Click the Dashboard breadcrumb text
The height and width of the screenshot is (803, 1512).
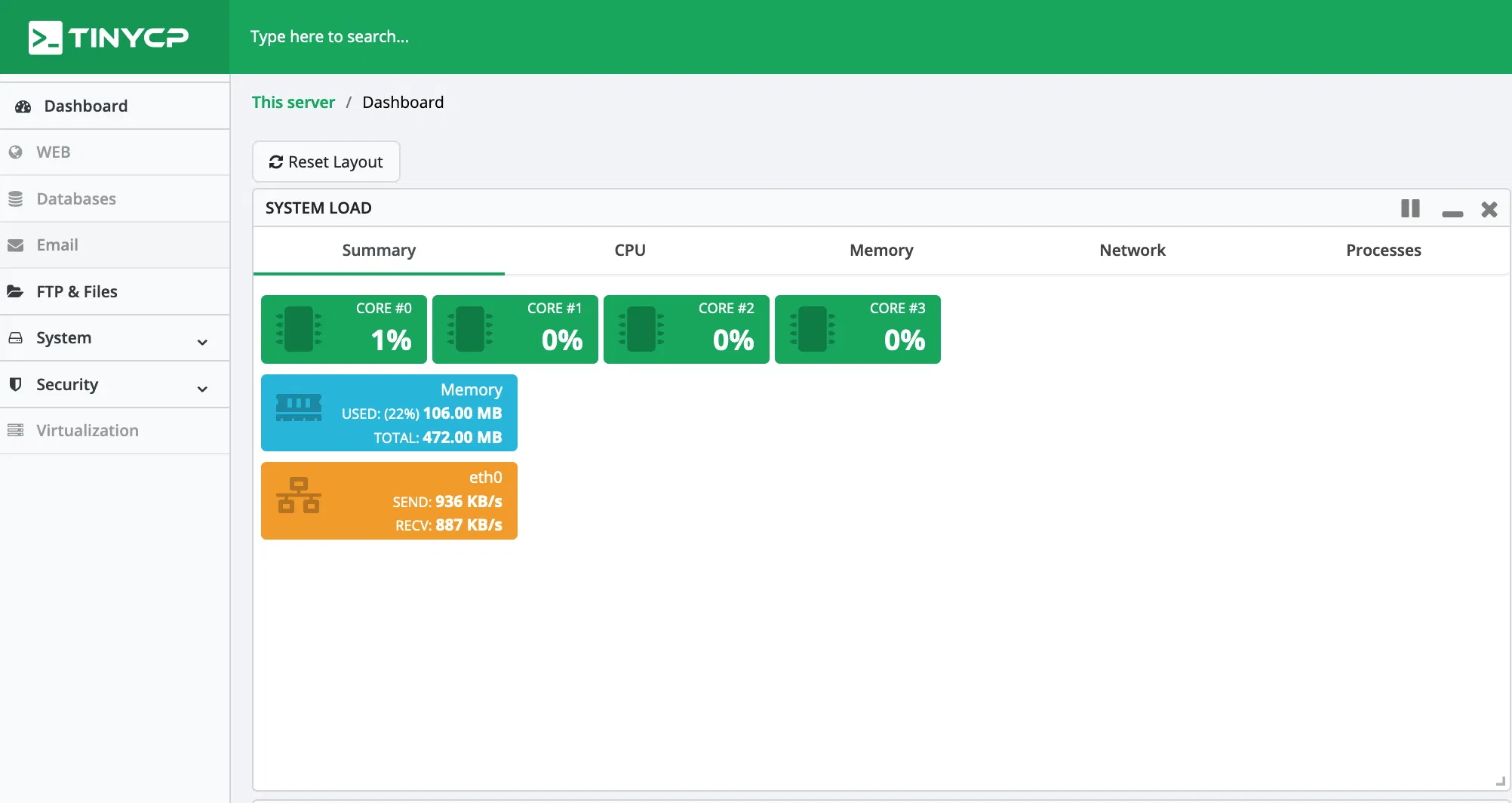[x=403, y=103]
